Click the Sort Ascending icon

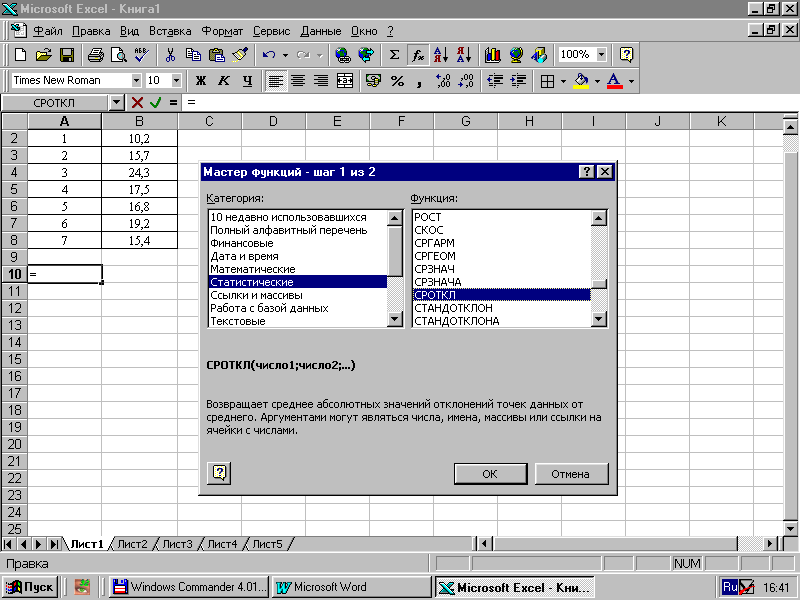(x=441, y=55)
